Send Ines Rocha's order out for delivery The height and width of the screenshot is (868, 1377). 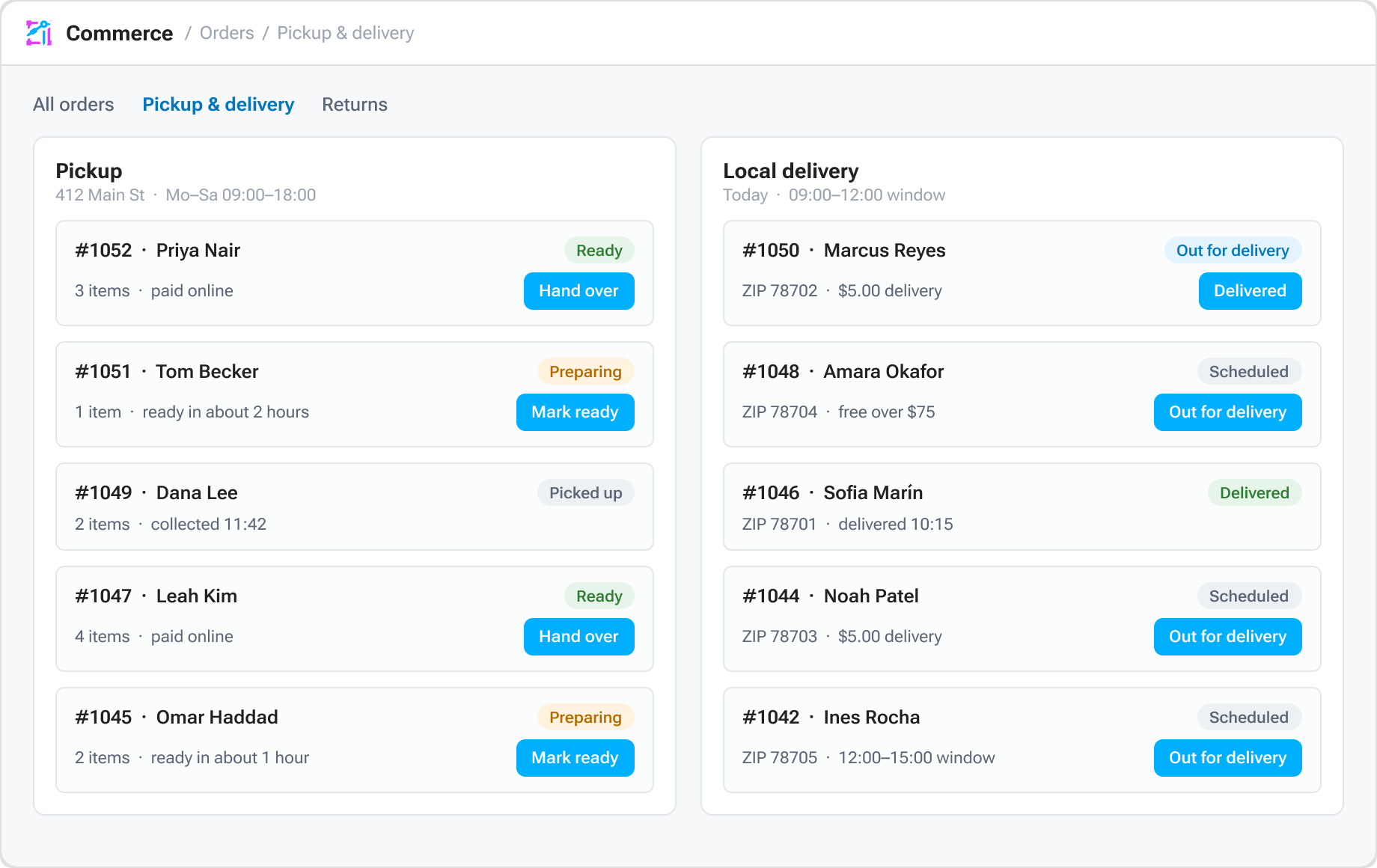click(x=1228, y=758)
